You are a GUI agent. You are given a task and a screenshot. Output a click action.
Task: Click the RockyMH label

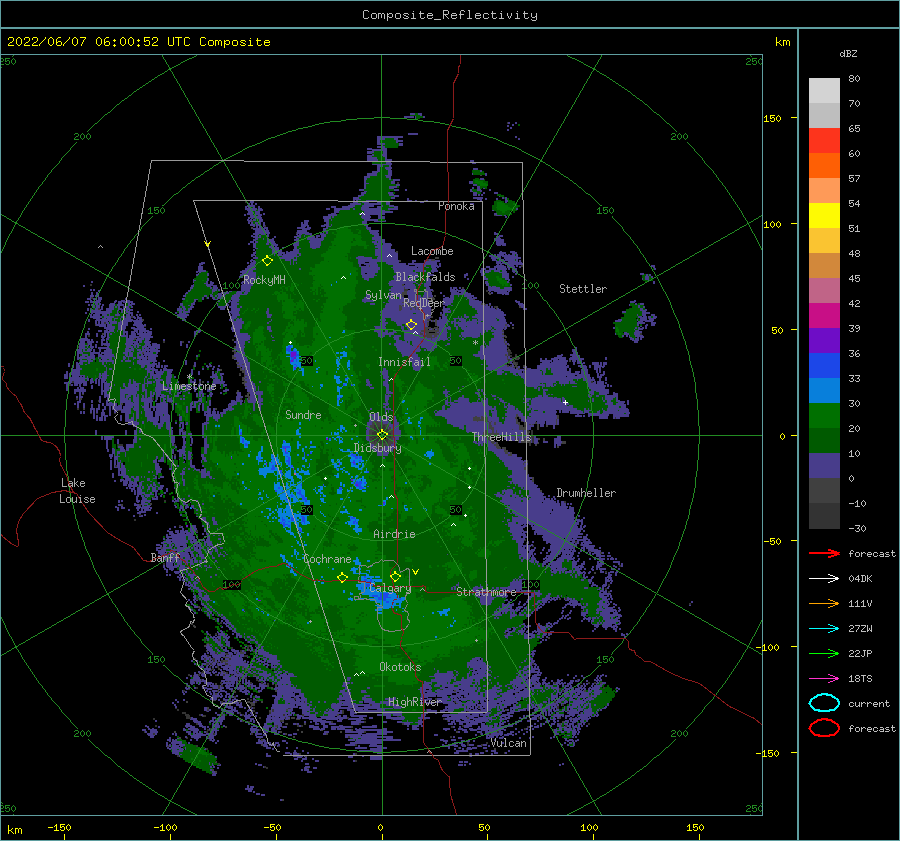264,280
